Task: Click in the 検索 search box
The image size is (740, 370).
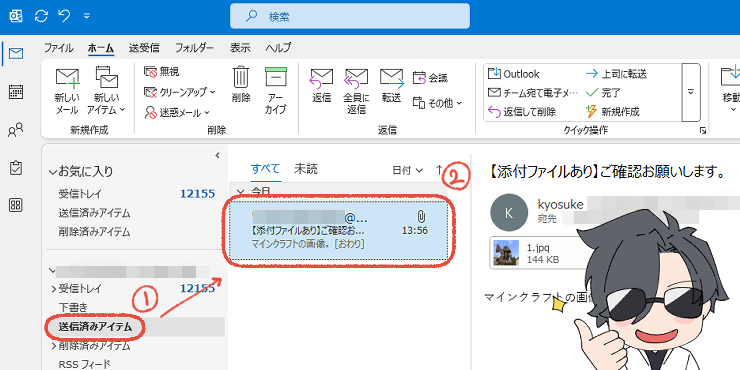Action: tap(350, 17)
